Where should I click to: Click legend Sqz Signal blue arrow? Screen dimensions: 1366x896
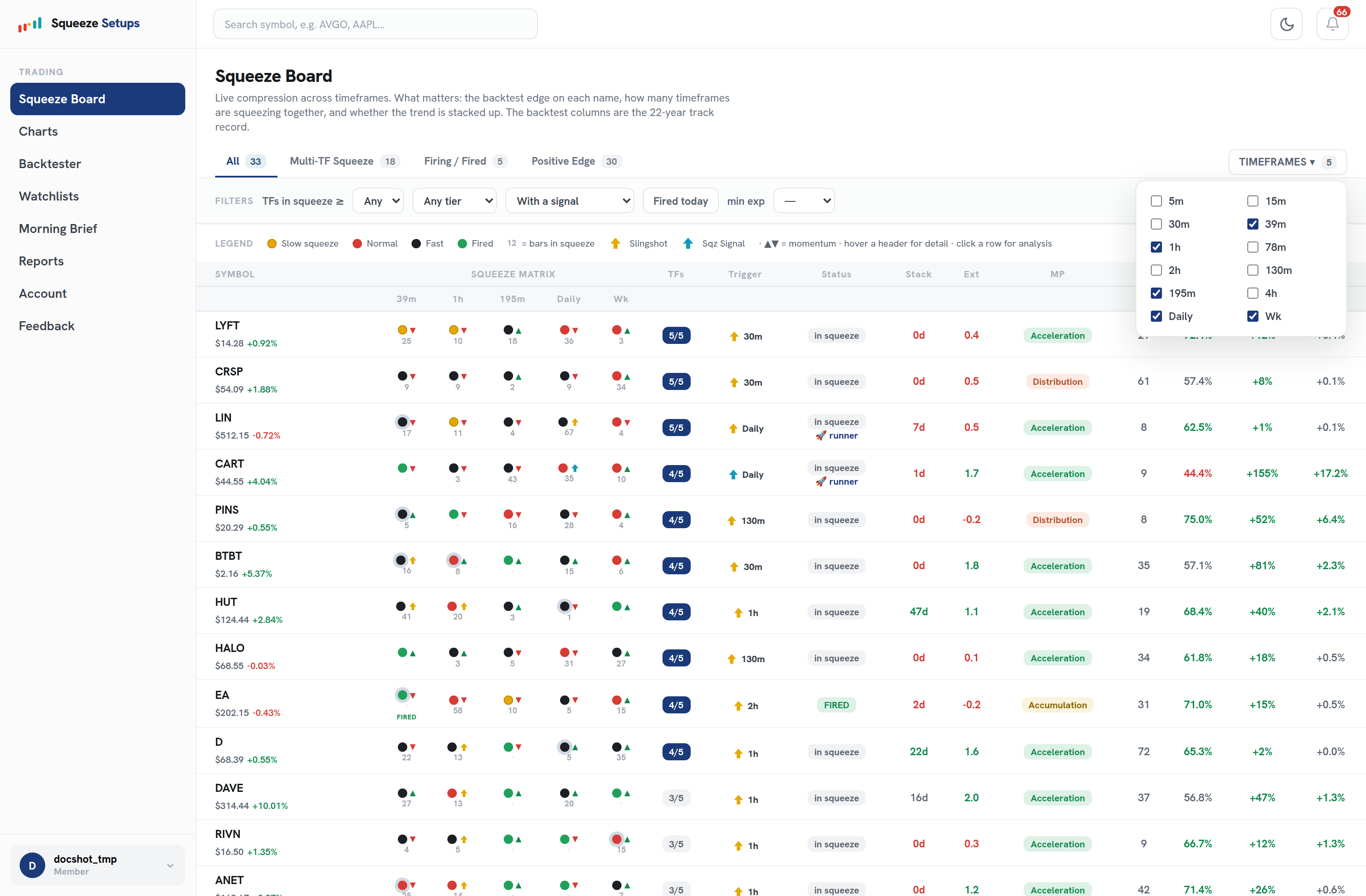tap(688, 244)
